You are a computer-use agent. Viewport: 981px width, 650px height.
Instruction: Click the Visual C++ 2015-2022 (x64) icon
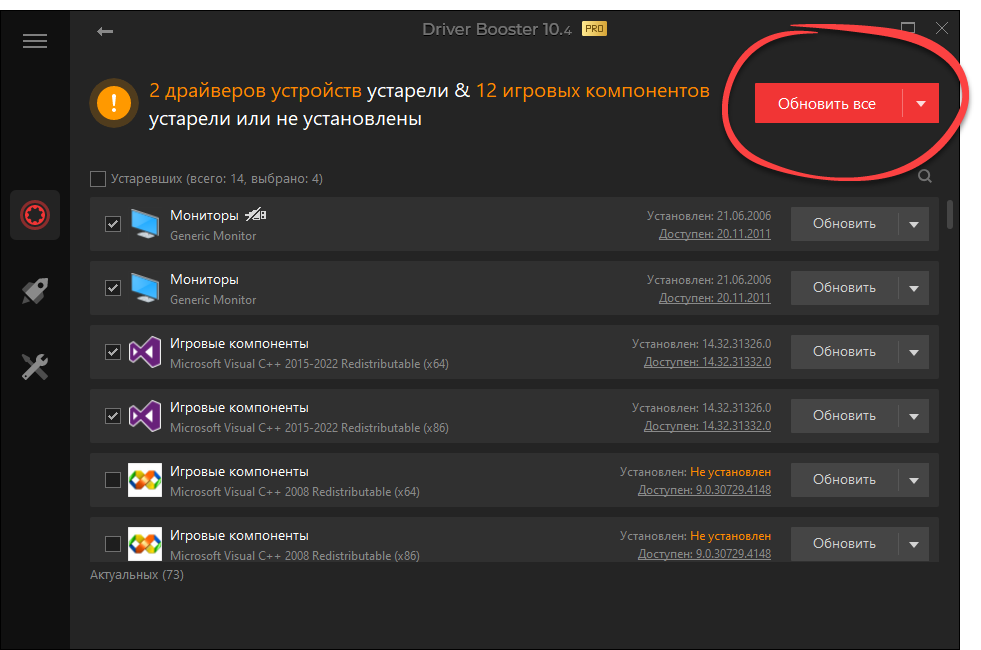pyautogui.click(x=145, y=352)
